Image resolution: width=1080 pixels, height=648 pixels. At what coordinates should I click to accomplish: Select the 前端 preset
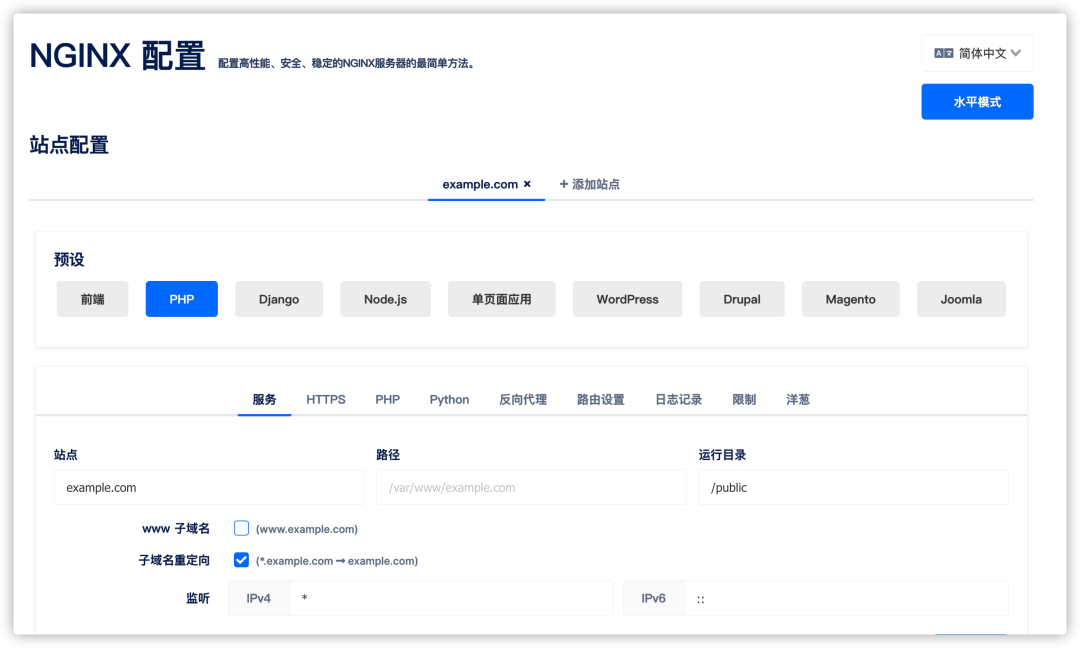click(x=92, y=299)
